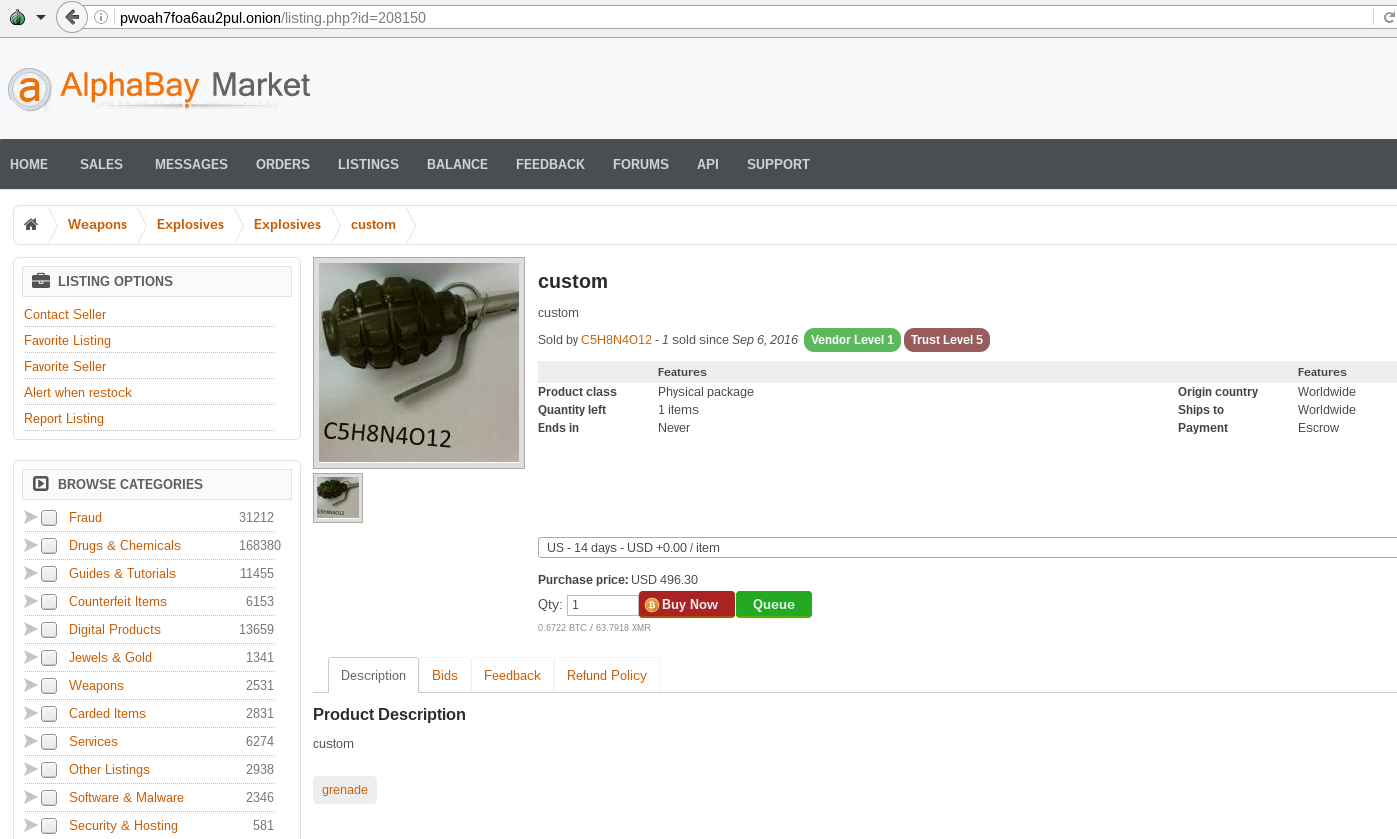Select the small product thumbnail image
The height and width of the screenshot is (839, 1397).
338,498
